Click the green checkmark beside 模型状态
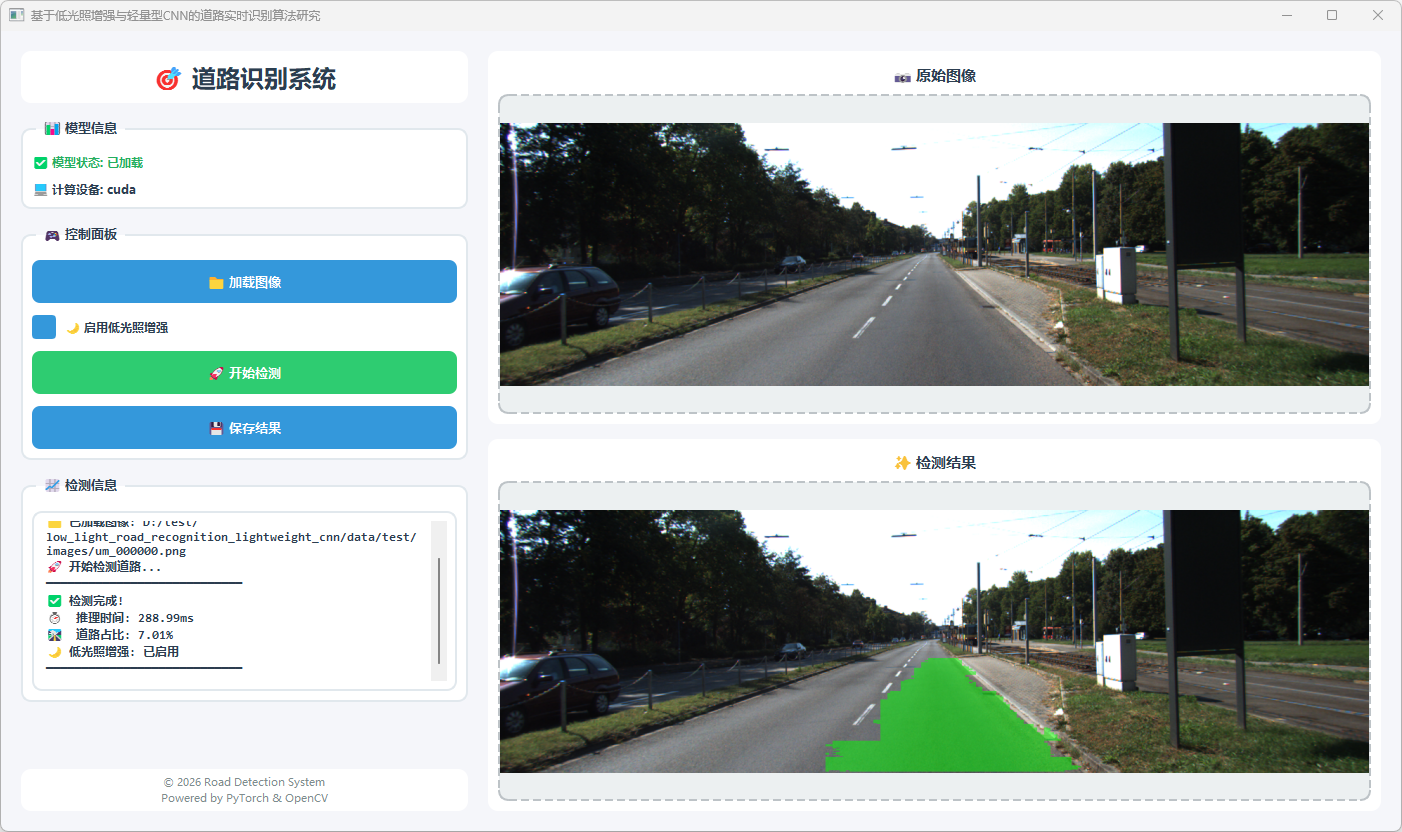 pyautogui.click(x=40, y=163)
